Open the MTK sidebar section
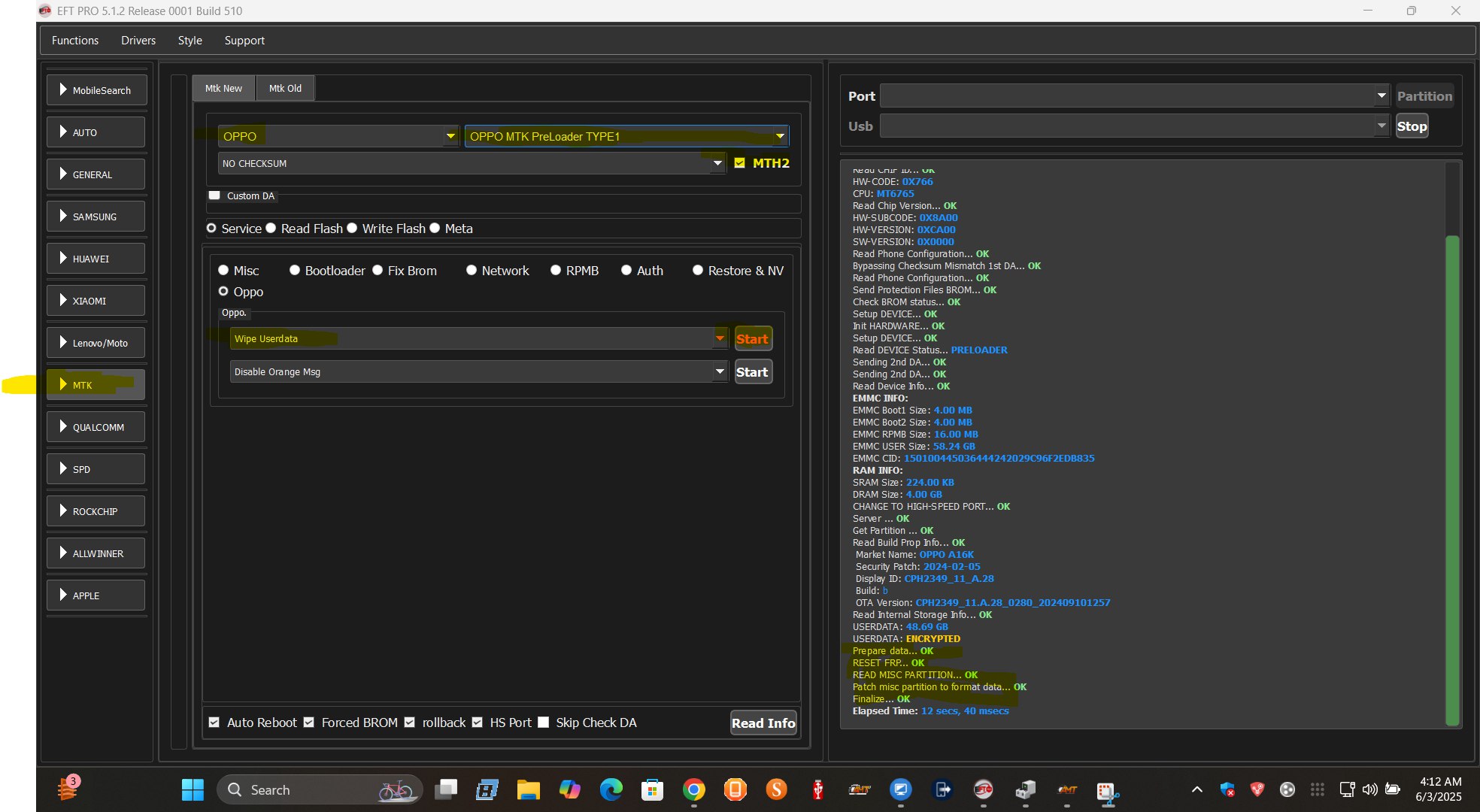 (96, 385)
